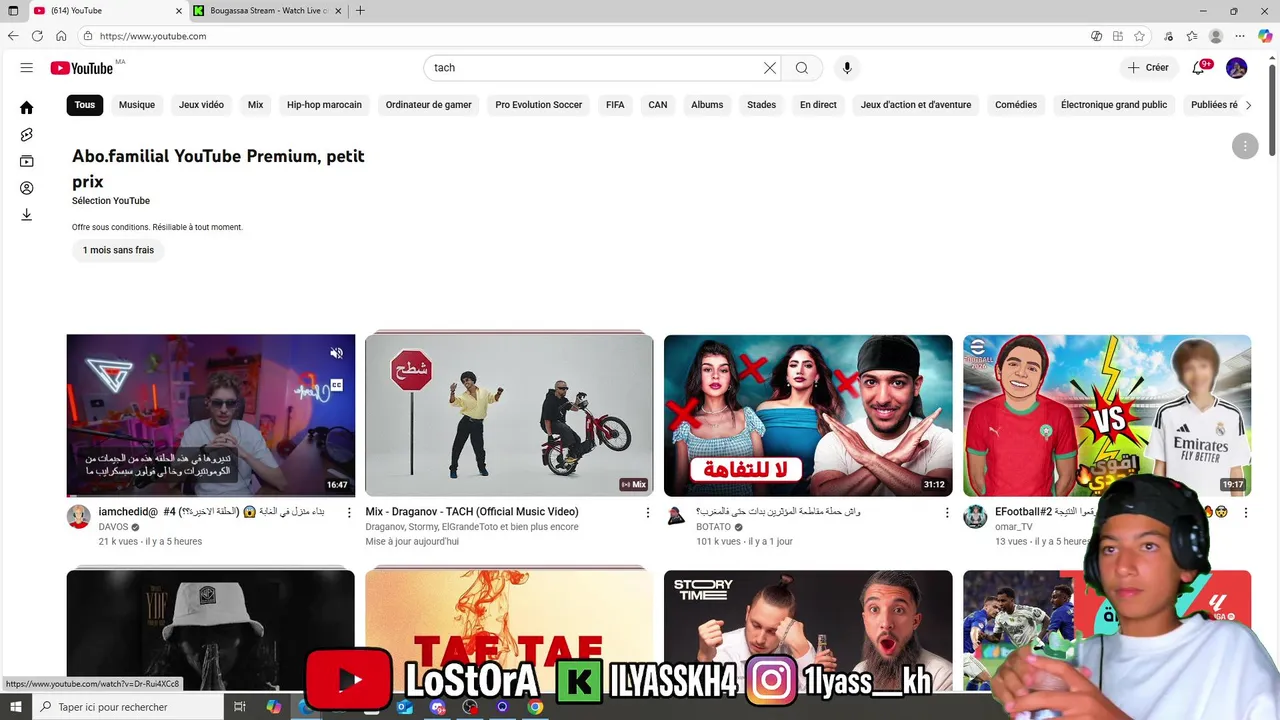
Task: Open the EFootball#2 video thumbnail
Action: pyautogui.click(x=1107, y=415)
